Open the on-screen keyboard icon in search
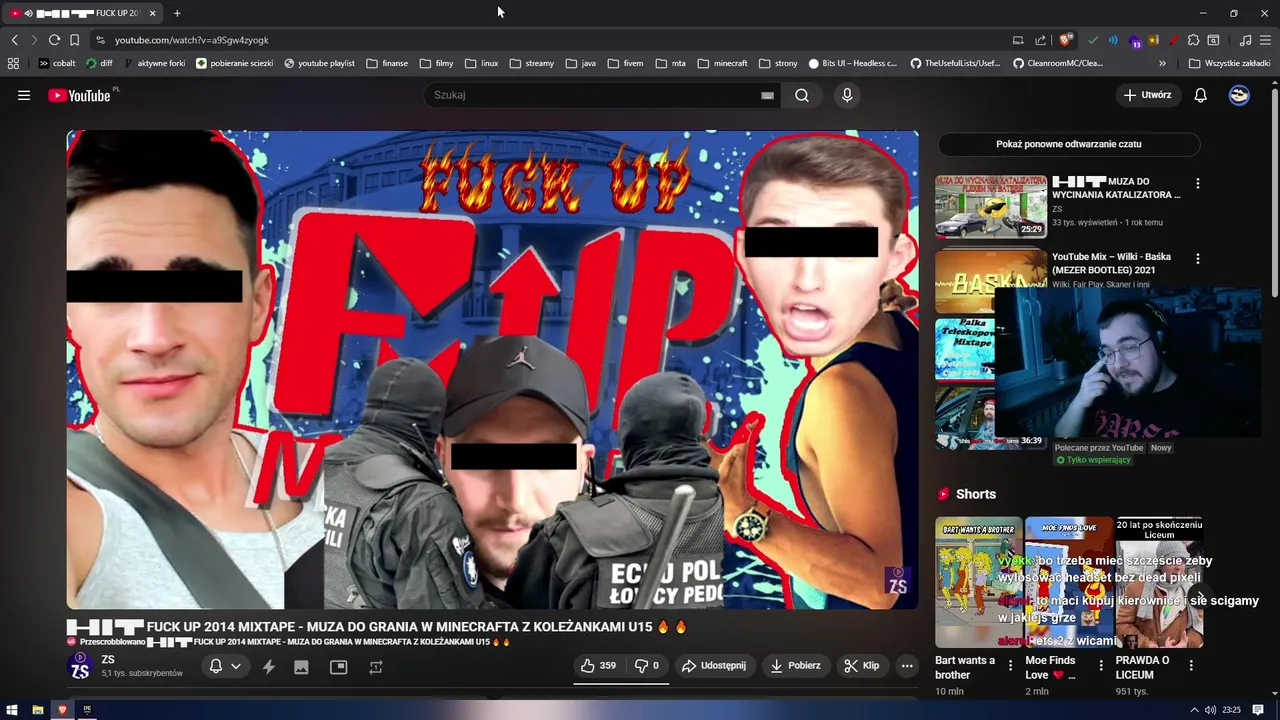This screenshot has width=1280, height=720. [767, 95]
